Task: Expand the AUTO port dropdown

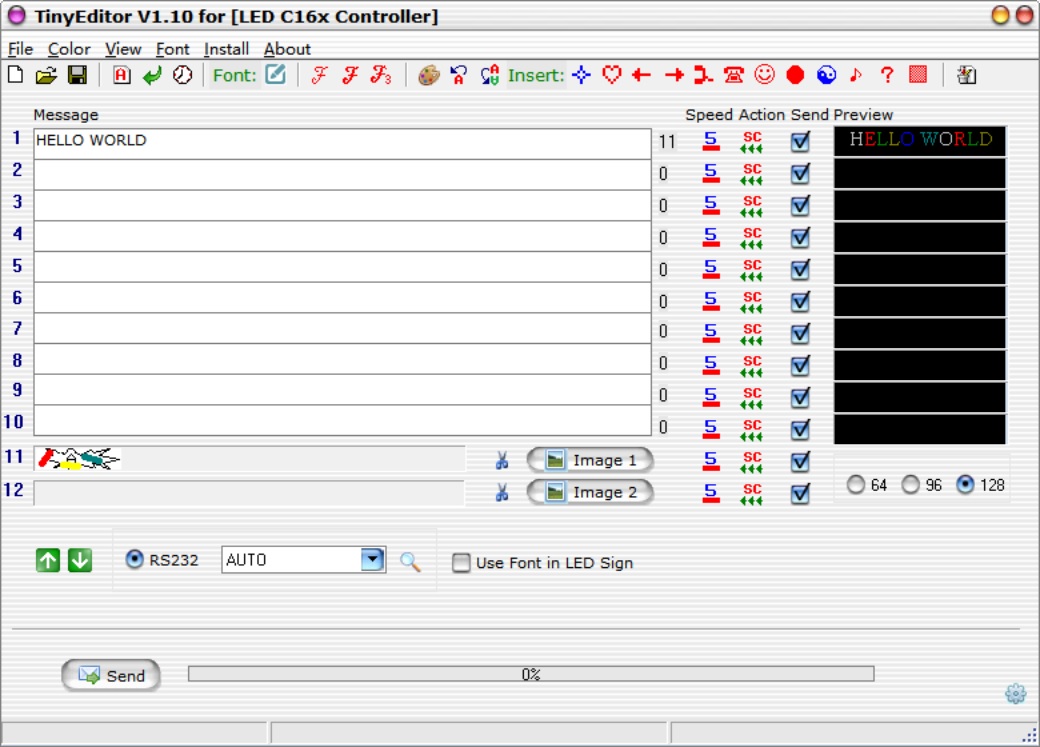Action: point(373,559)
